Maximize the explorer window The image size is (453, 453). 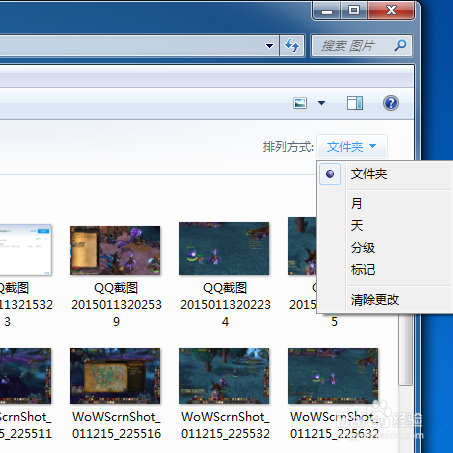[x=354, y=11]
